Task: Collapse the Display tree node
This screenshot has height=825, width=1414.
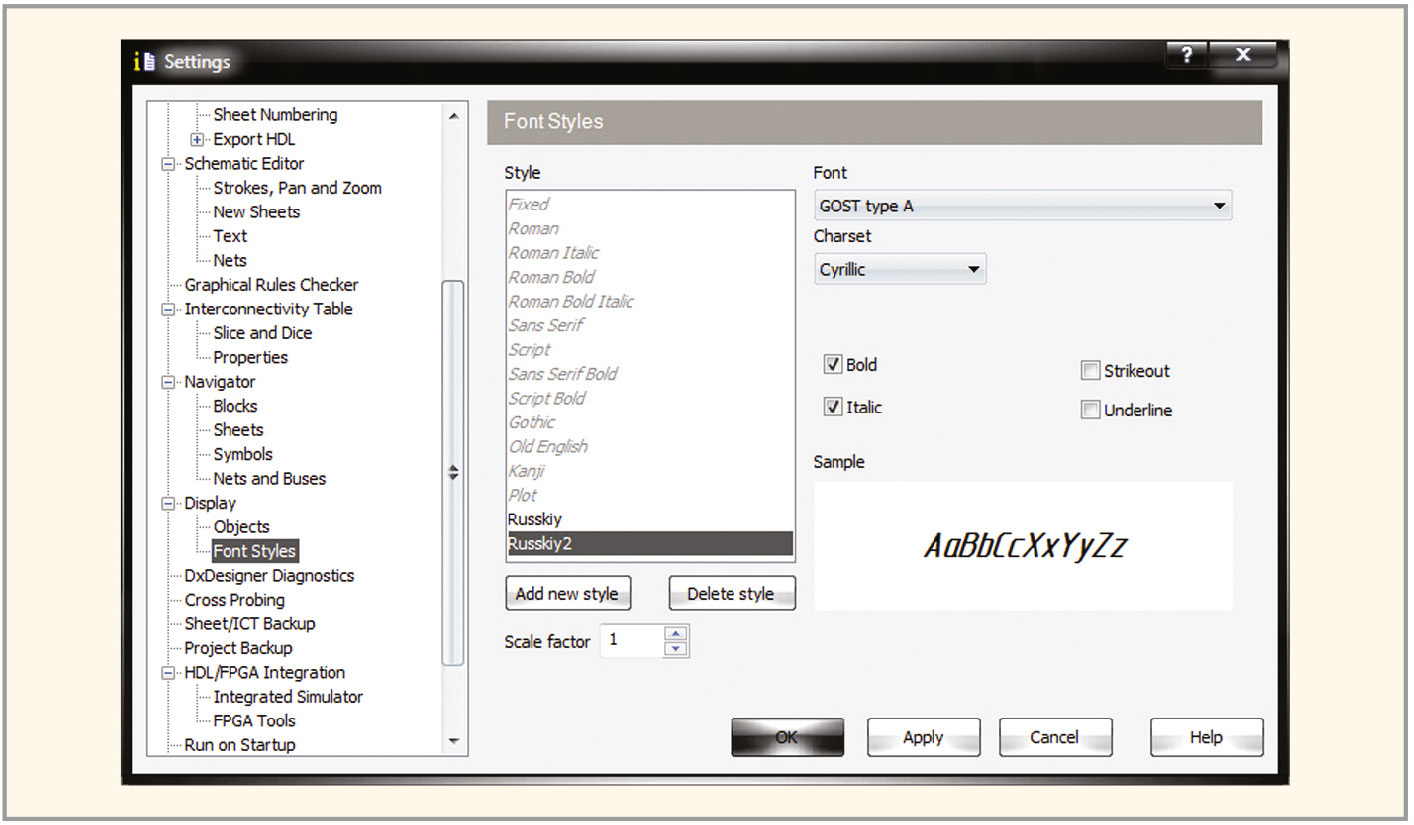Action: (x=168, y=503)
